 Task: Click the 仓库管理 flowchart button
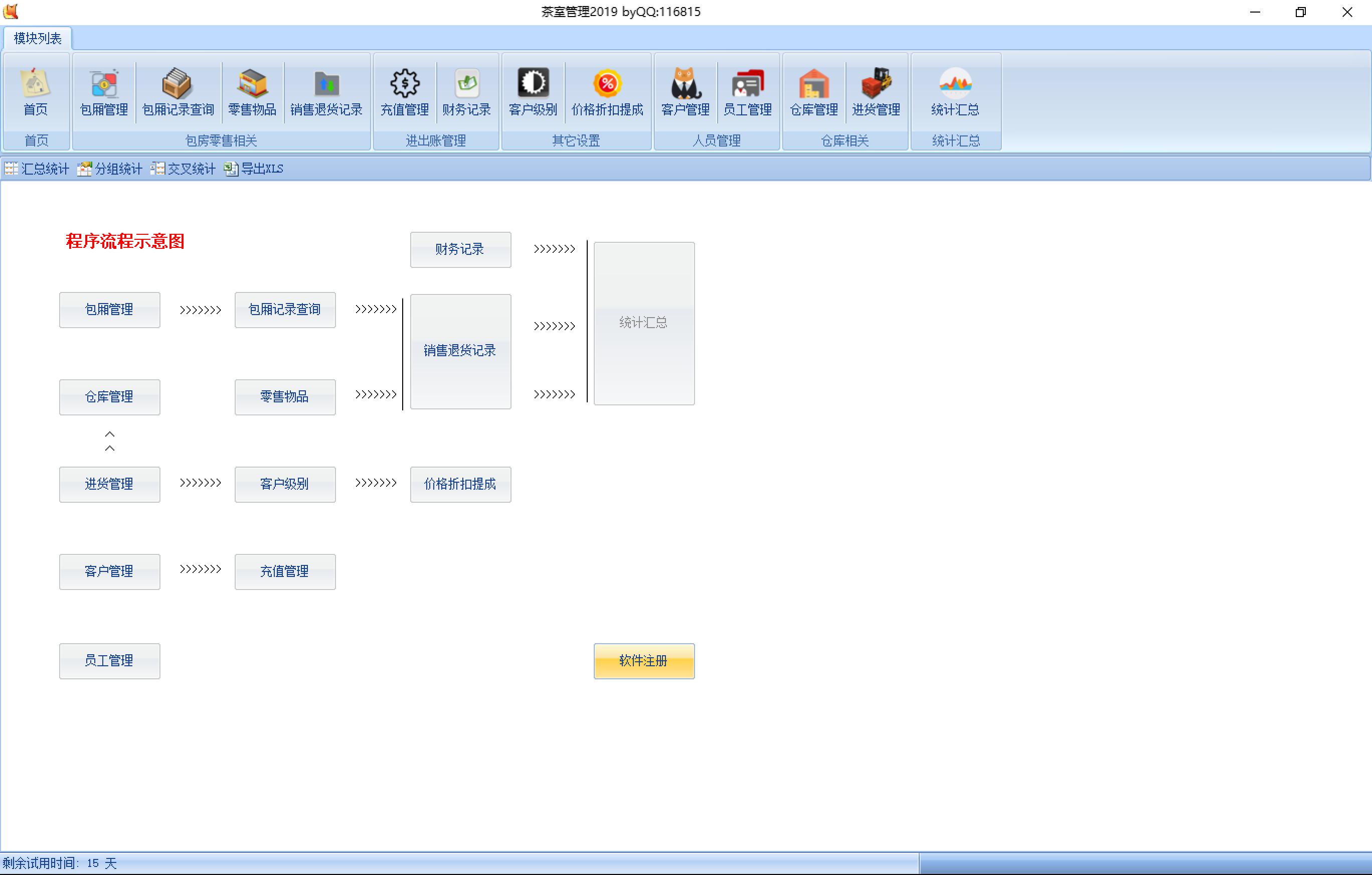pos(109,397)
